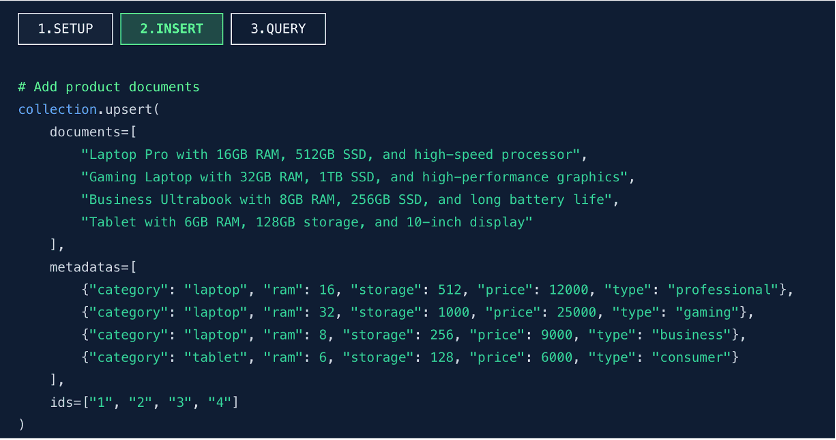Place cursor on the 'metadatas=[' line
This screenshot has height=440, width=836.
click(x=93, y=267)
